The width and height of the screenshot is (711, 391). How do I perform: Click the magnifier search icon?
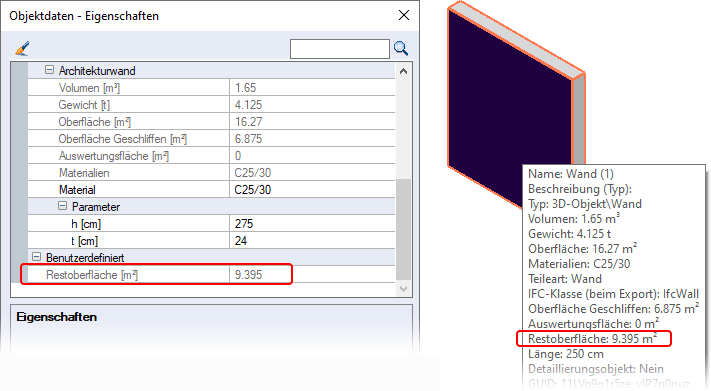tap(401, 48)
